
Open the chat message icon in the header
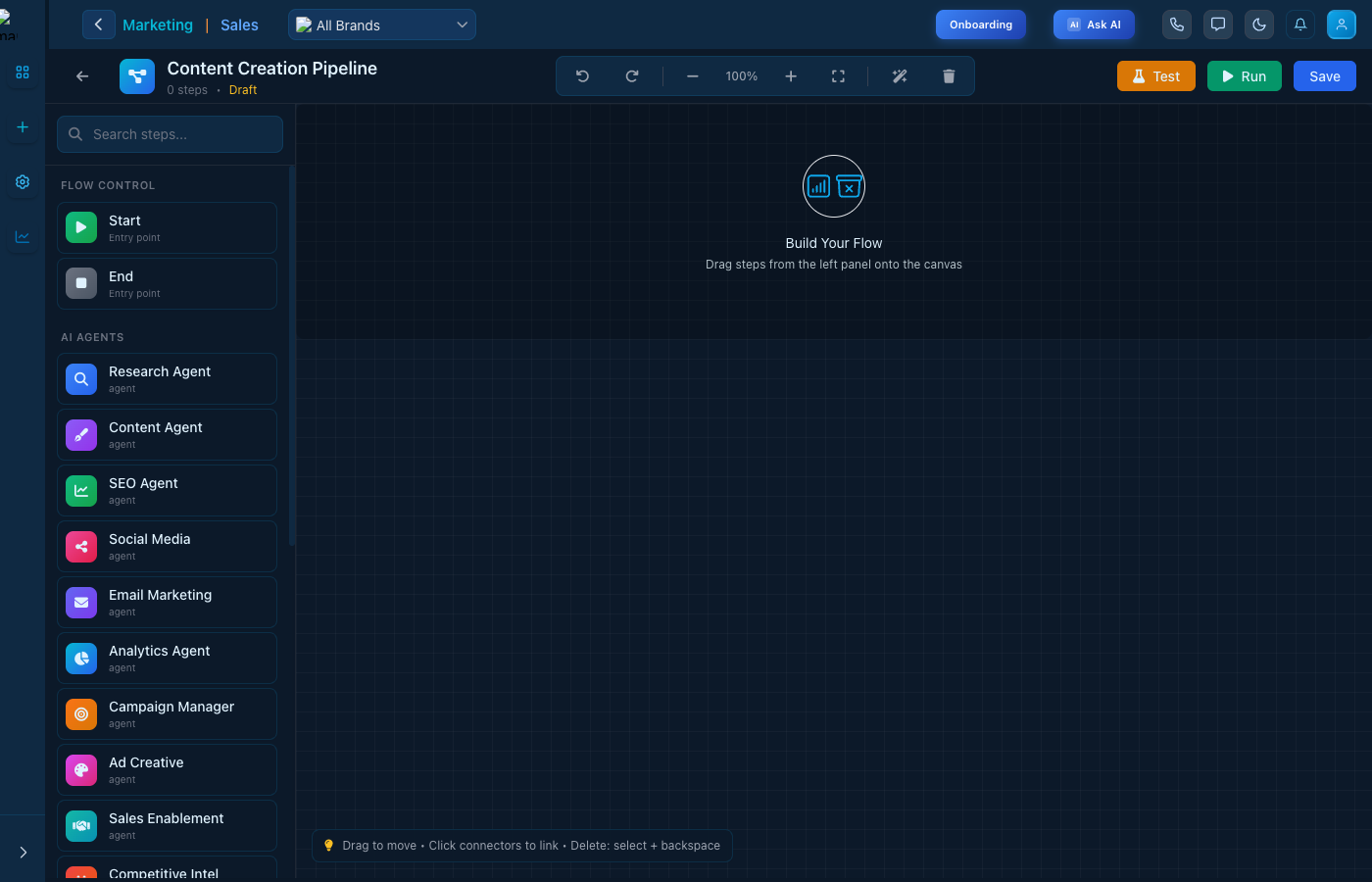tap(1218, 24)
